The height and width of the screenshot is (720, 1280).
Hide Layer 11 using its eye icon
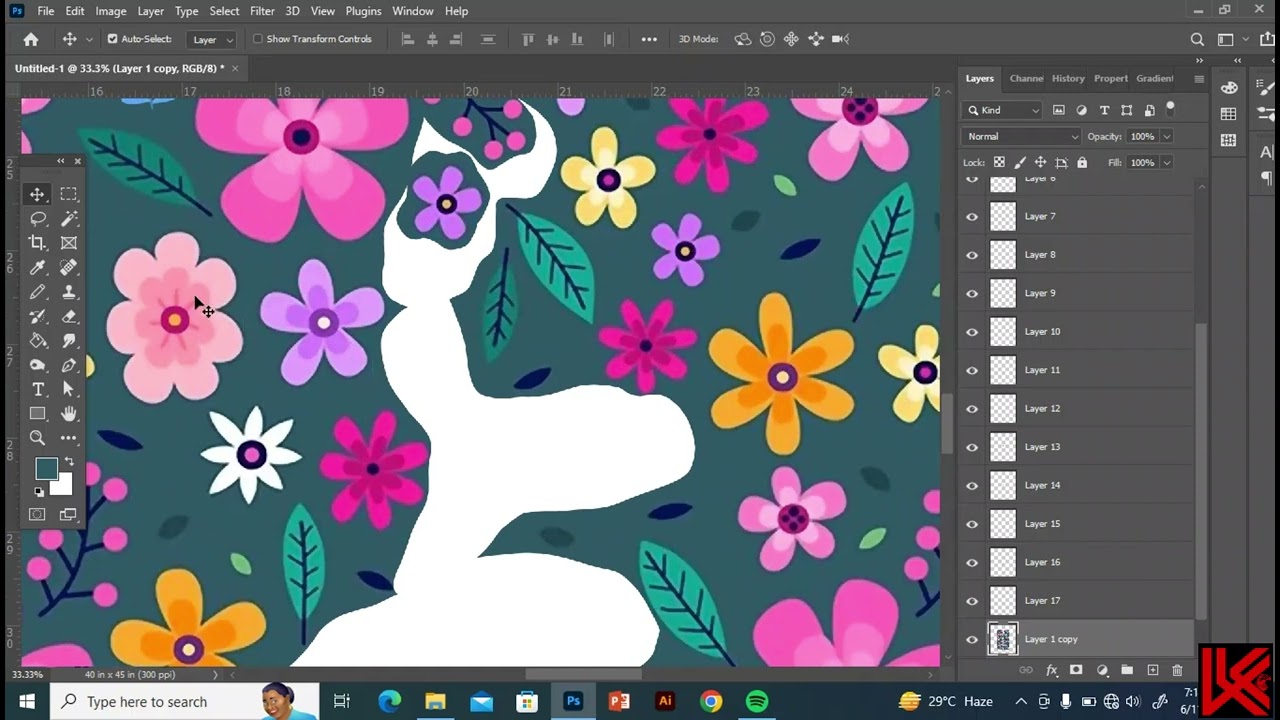[972, 371]
